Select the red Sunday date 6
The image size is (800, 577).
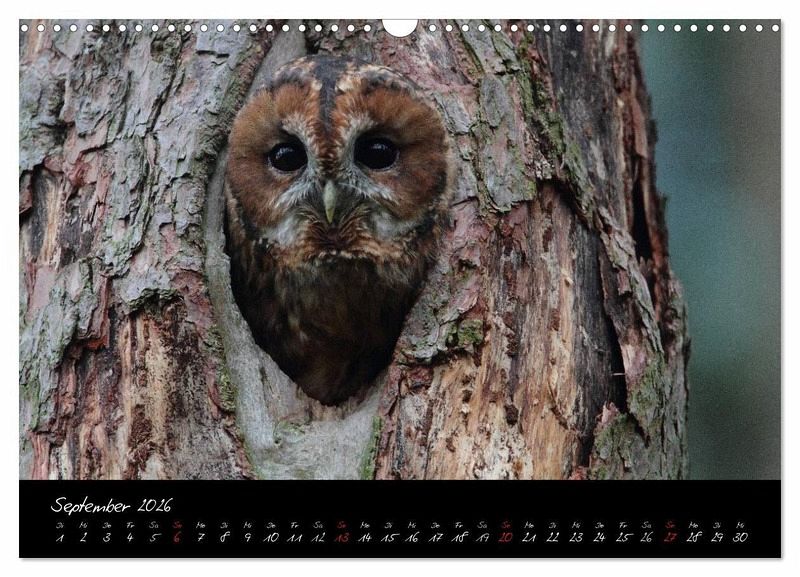point(177,537)
